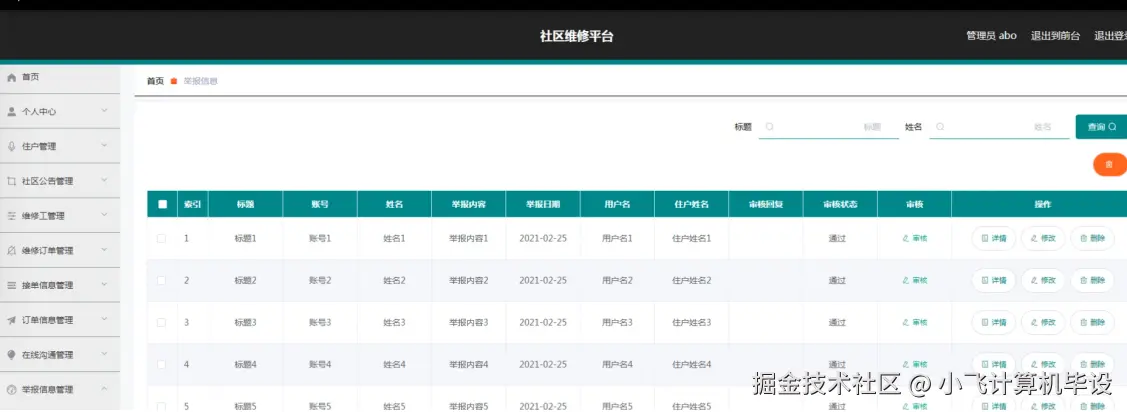The height and width of the screenshot is (412, 1127).
Task: Click cell 住户姓名2
Action: (x=691, y=280)
